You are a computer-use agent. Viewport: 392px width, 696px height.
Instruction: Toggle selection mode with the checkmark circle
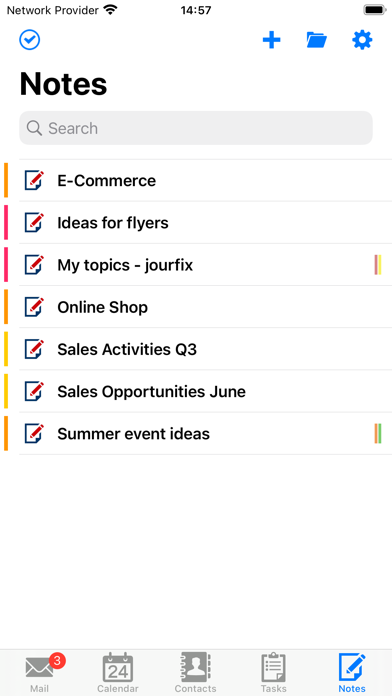[30, 40]
